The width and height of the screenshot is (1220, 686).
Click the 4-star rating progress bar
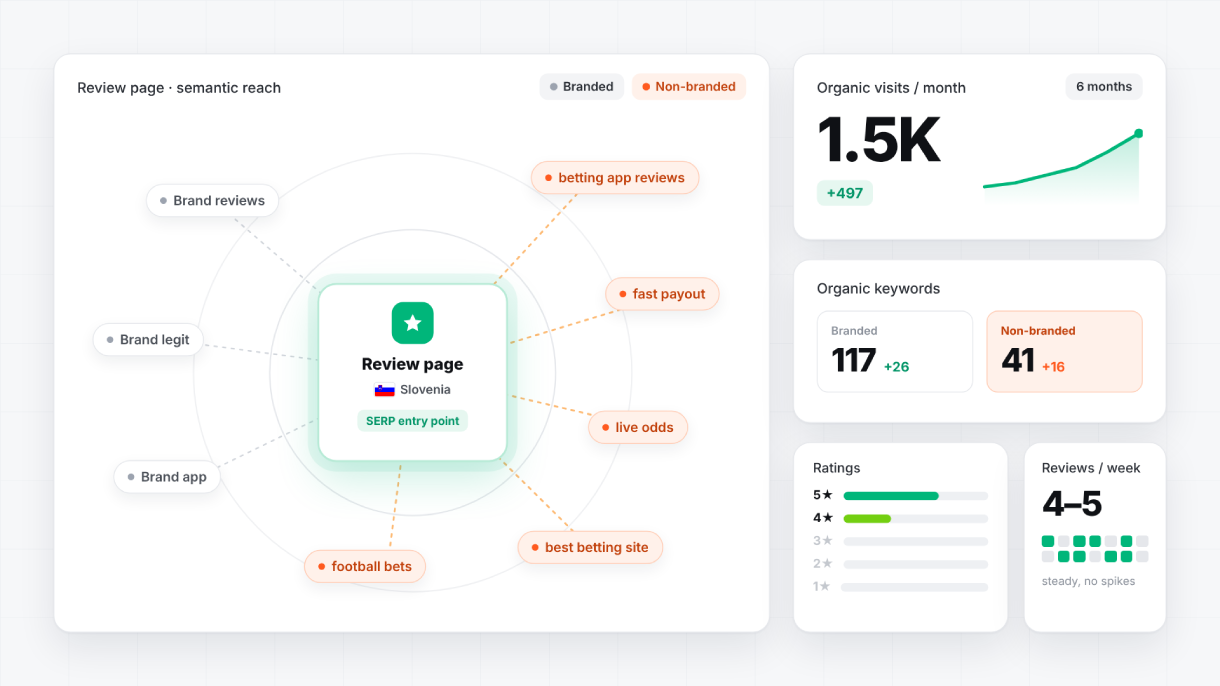pos(916,519)
